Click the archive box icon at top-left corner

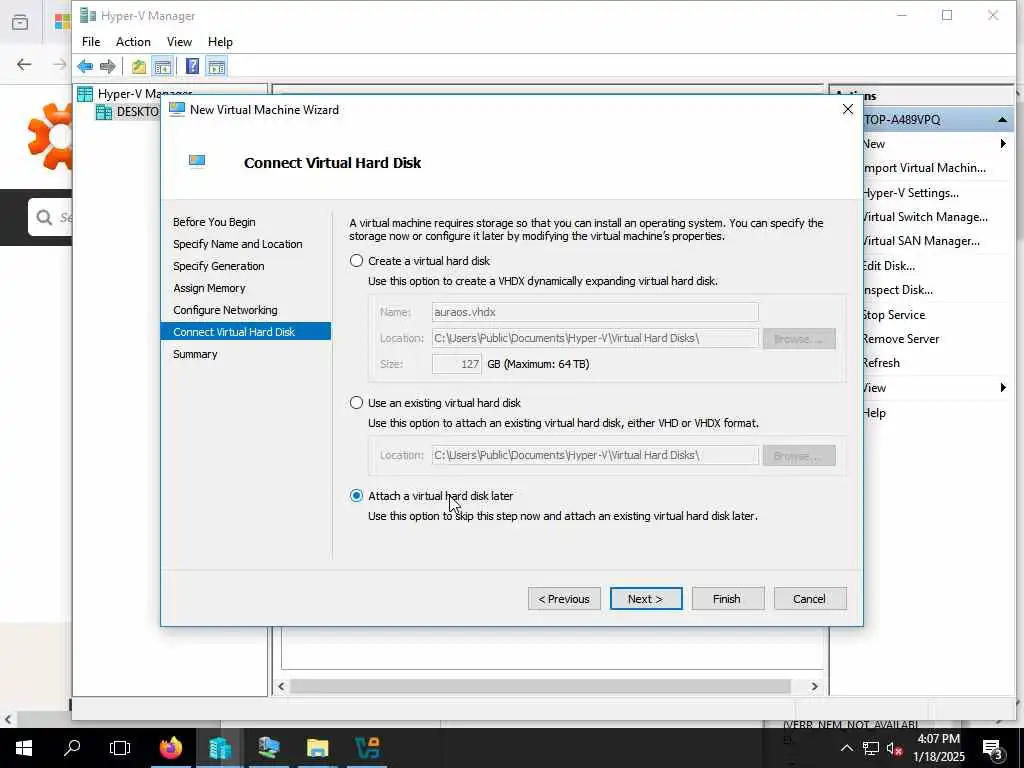pos(20,22)
